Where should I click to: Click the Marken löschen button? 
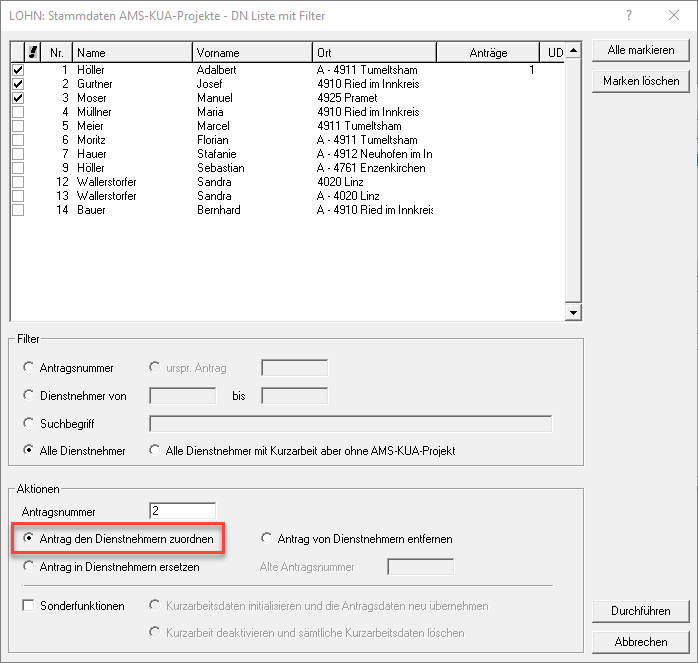[640, 81]
